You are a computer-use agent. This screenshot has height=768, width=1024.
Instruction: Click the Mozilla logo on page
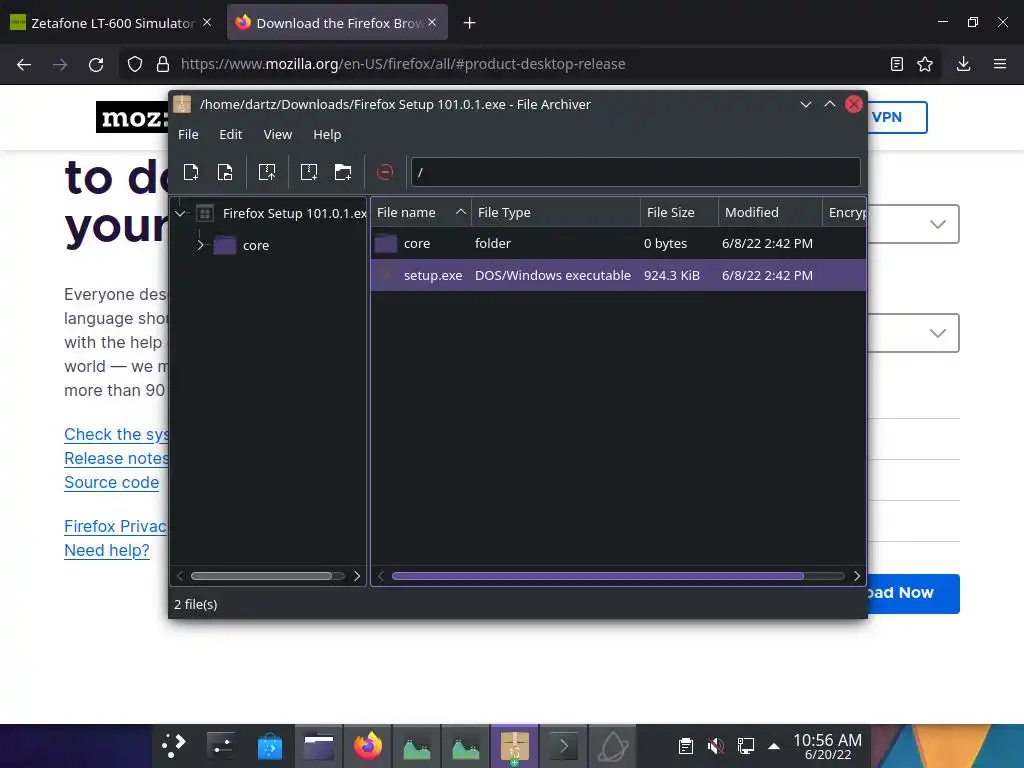point(133,118)
